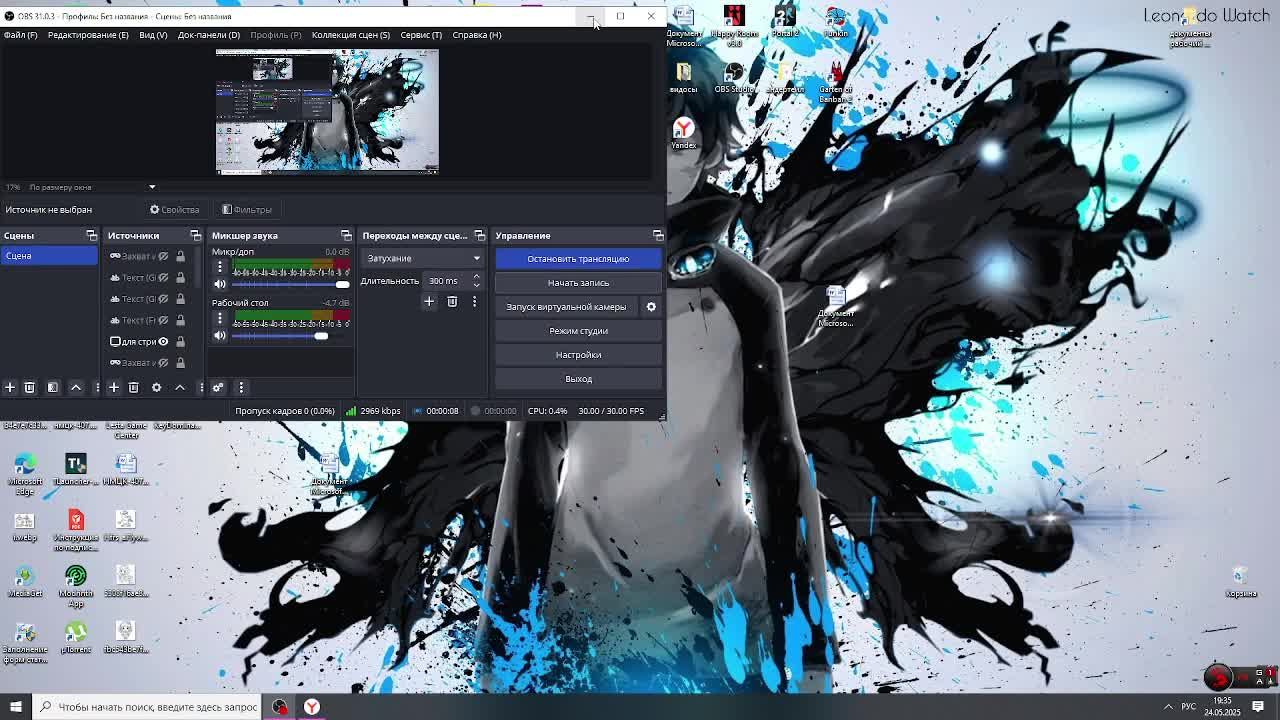Open Редактирование menu
Screen dimensions: 1280x720
pyautogui.click(x=88, y=35)
